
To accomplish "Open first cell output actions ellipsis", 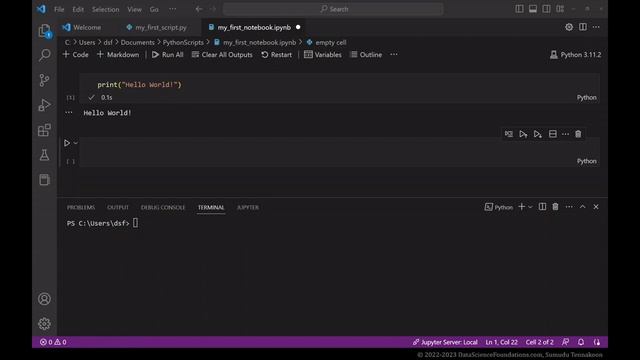I will click(x=69, y=113).
